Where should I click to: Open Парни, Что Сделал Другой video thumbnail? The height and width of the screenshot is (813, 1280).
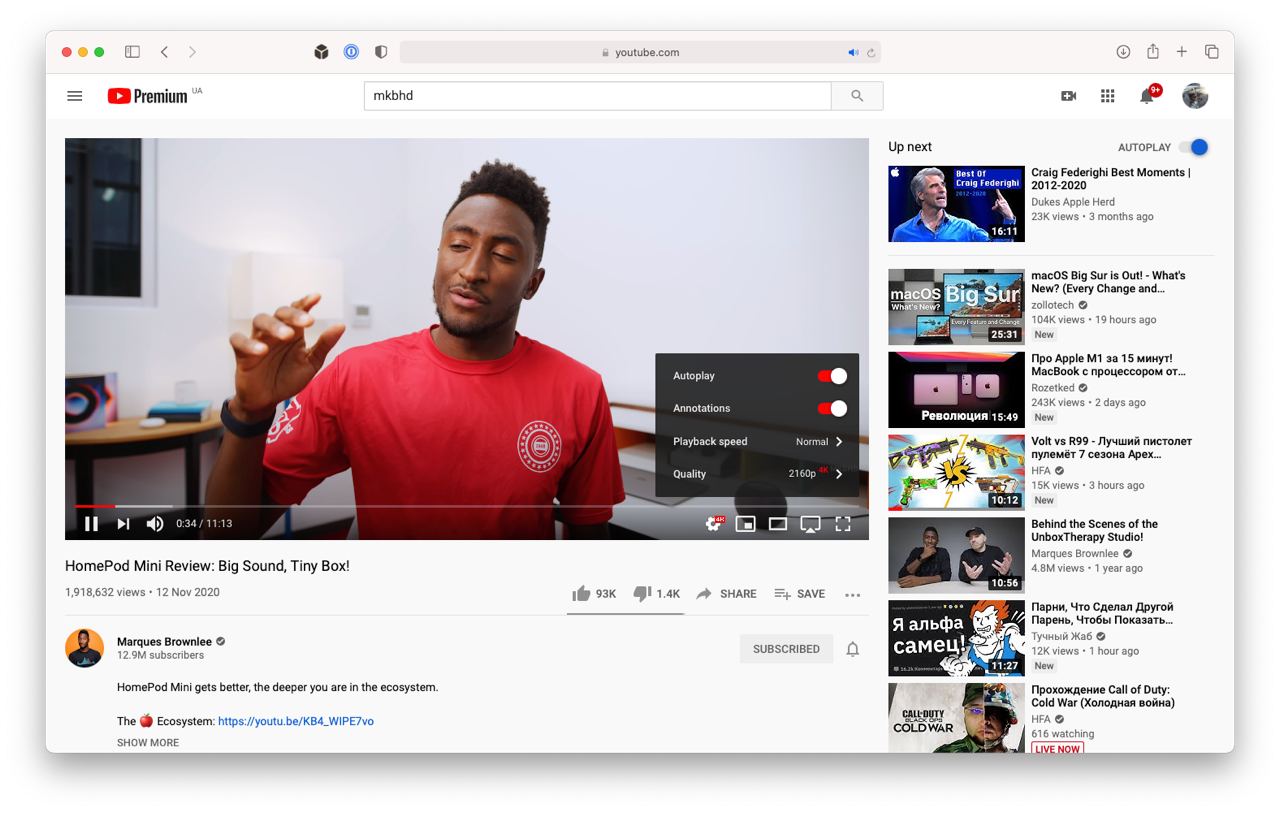(x=956, y=638)
